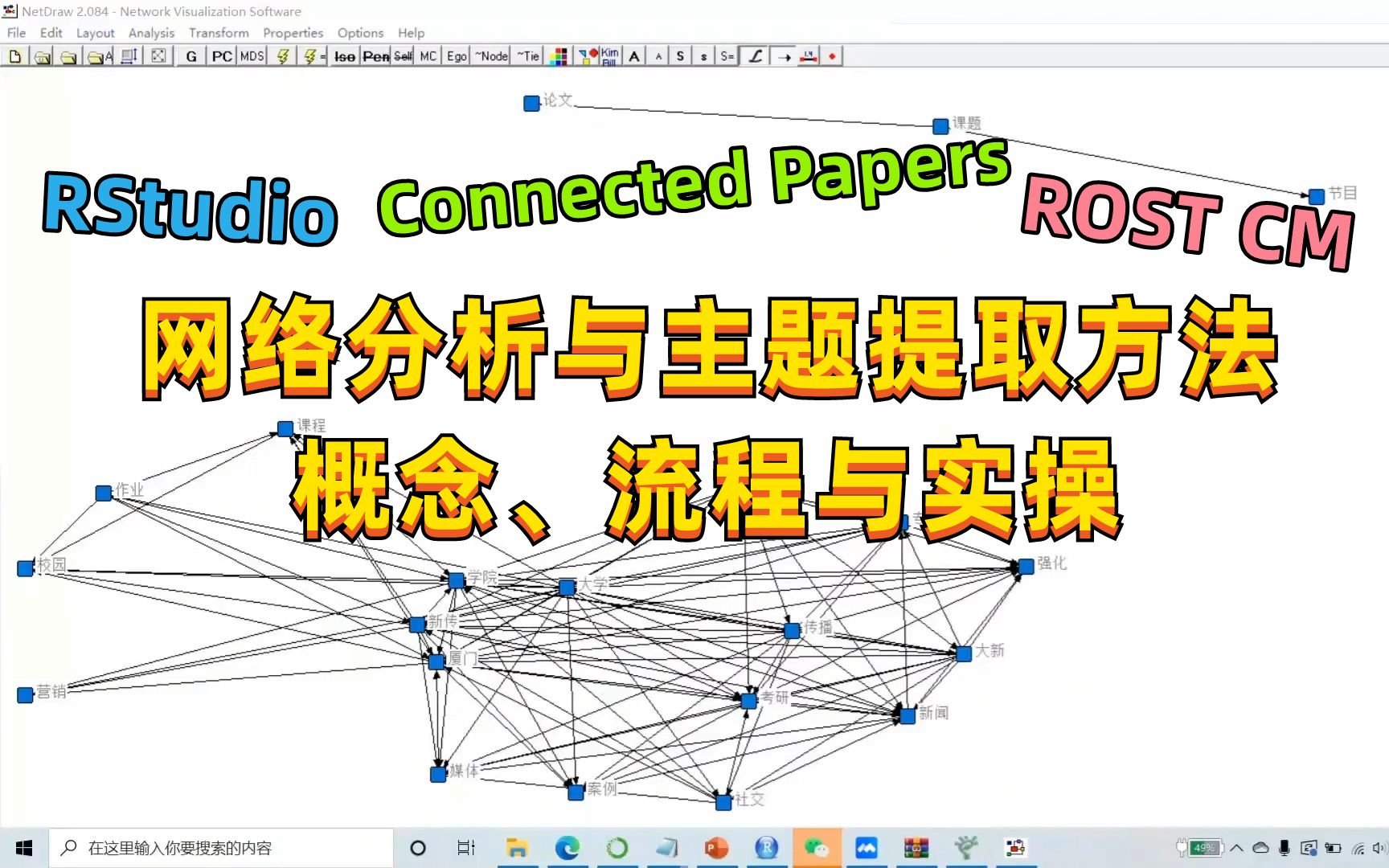
Task: Select the 案例 node
Action: point(576,792)
